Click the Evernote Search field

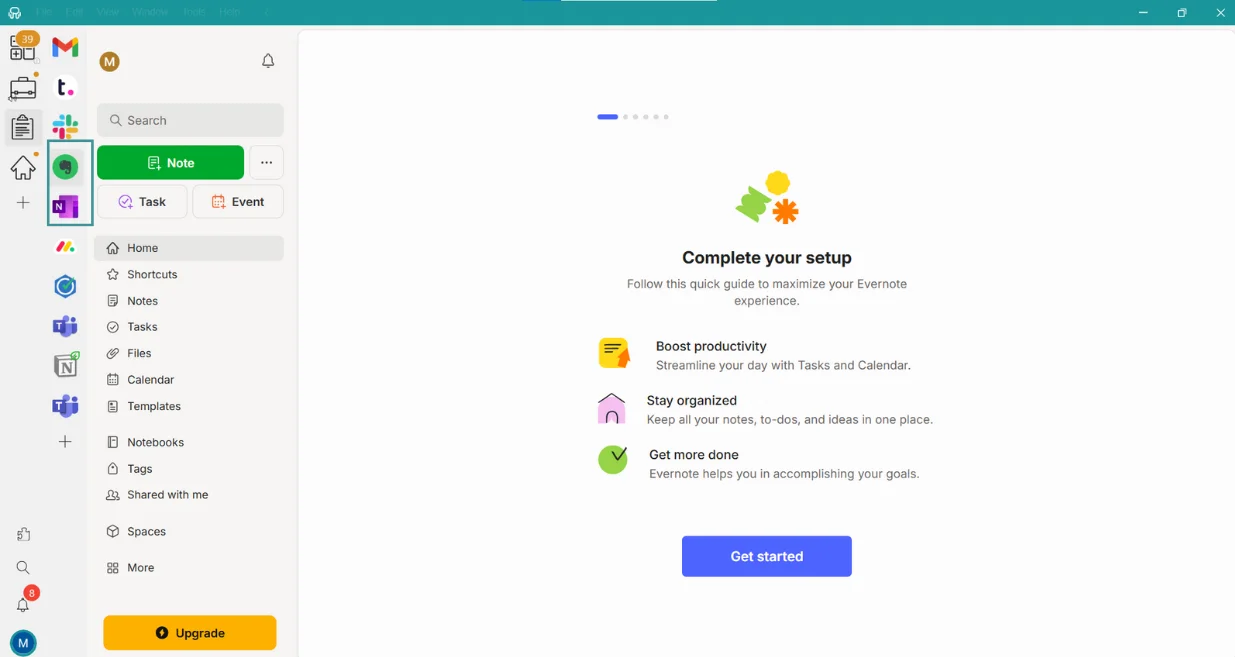[x=190, y=120]
